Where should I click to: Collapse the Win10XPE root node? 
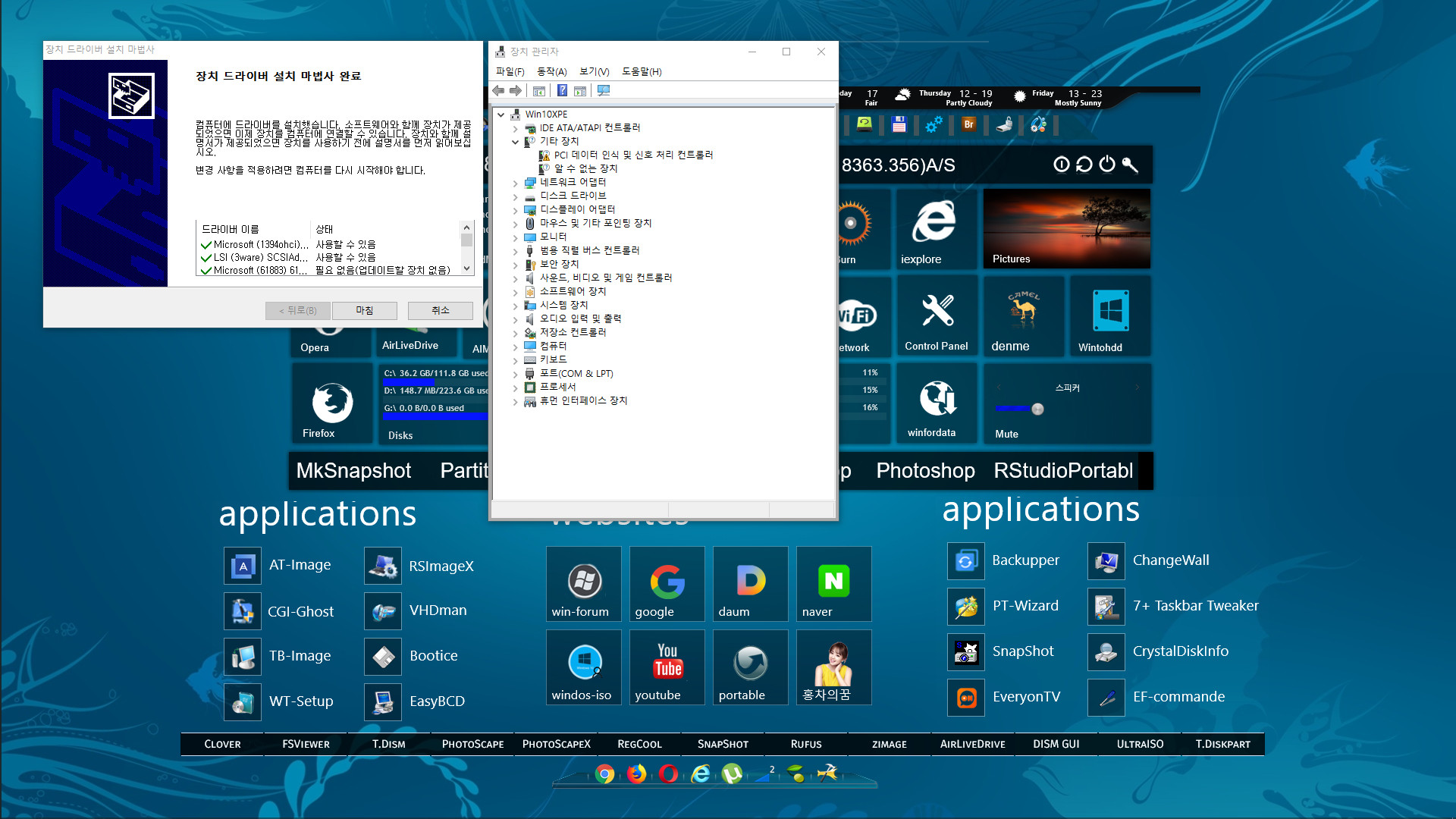pyautogui.click(x=501, y=115)
